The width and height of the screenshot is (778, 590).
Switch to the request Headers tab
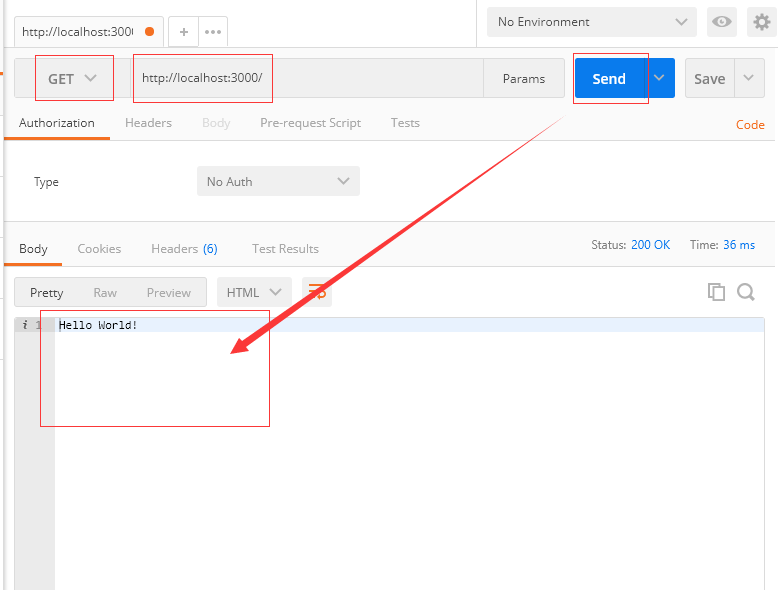point(148,123)
